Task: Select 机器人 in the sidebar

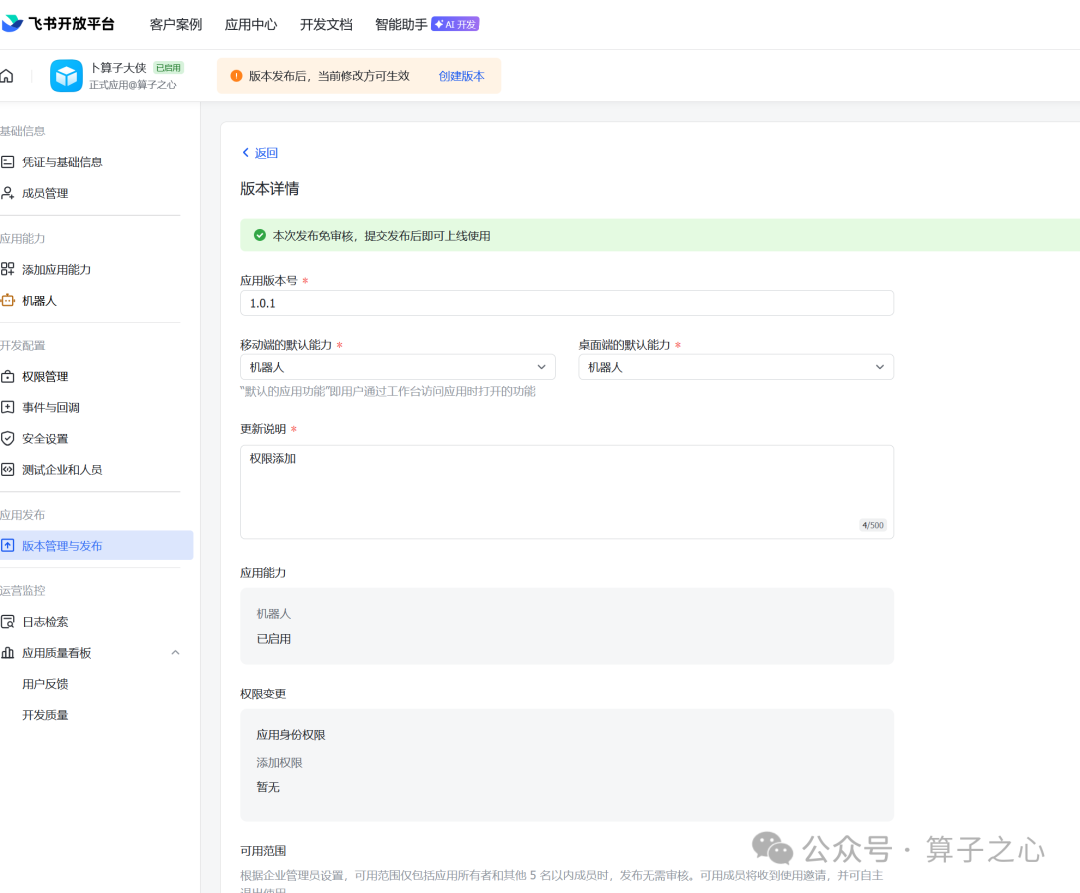Action: [39, 301]
